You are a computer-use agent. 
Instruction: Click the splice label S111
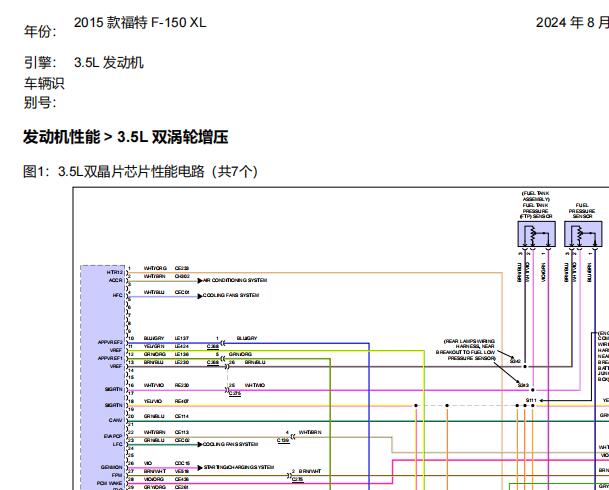[x=531, y=400]
